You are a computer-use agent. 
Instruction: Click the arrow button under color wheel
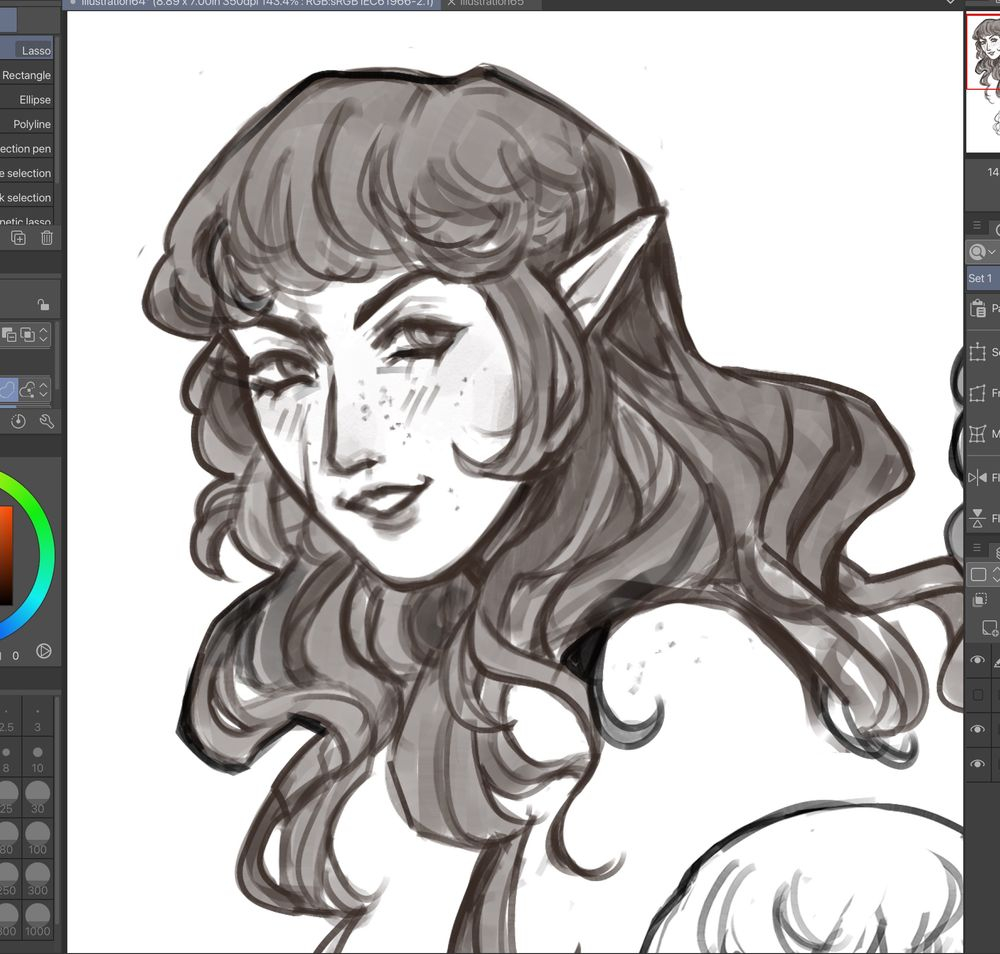point(43,651)
